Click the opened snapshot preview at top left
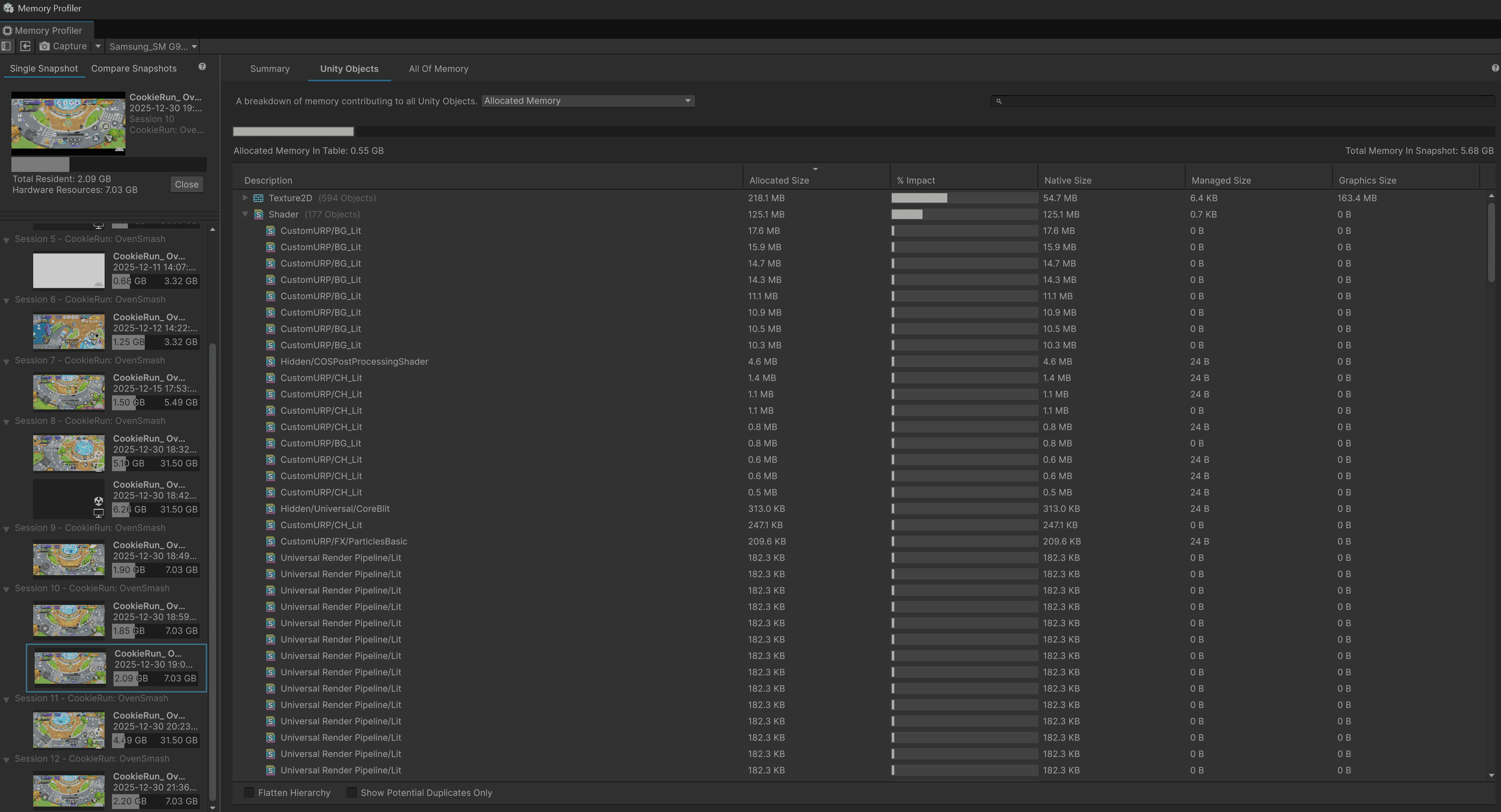1501x812 pixels. (x=68, y=122)
